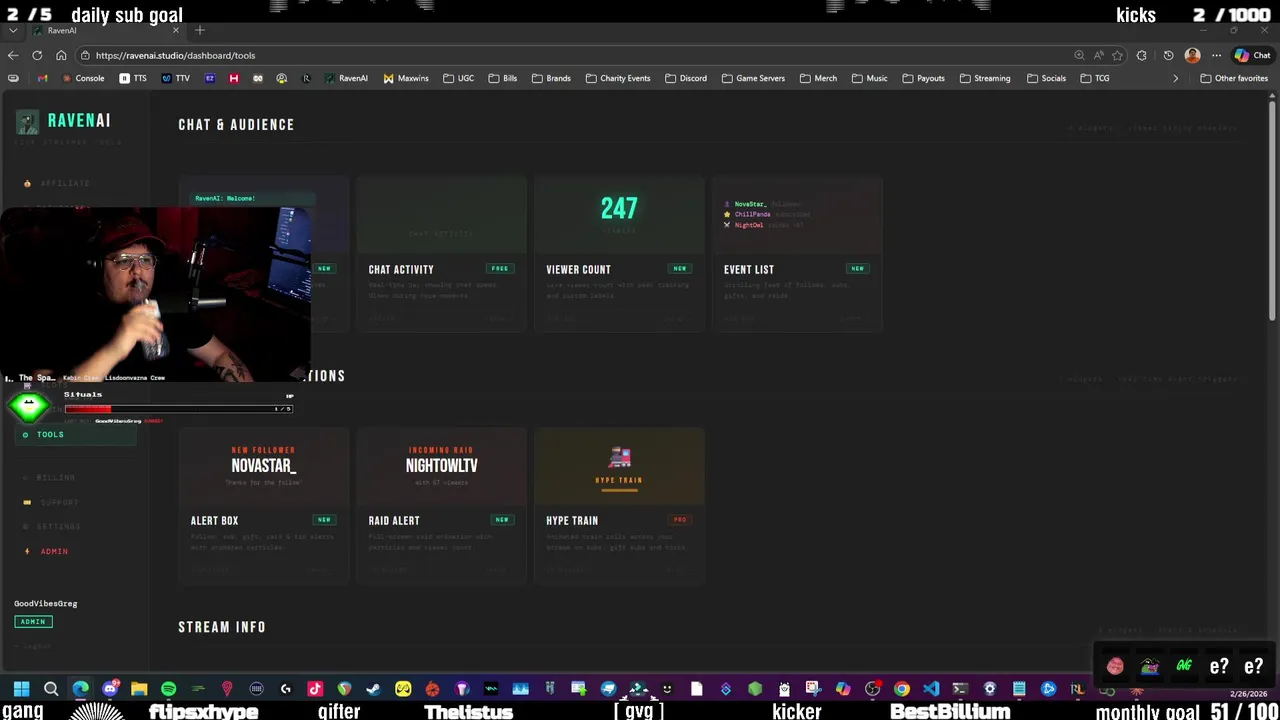Screen dimensions: 1280x720
Task: Open the TTS bookmark
Action: coord(133,78)
